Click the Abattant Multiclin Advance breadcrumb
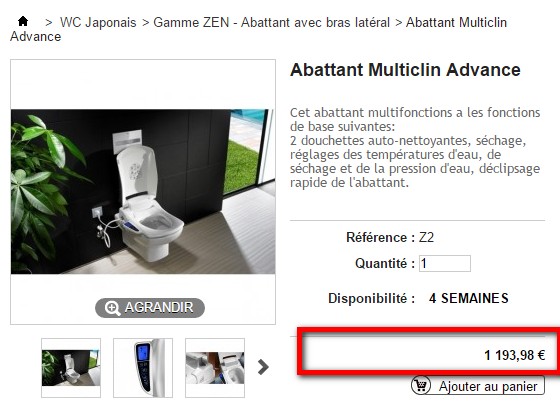560x418 pixels. 258,29
